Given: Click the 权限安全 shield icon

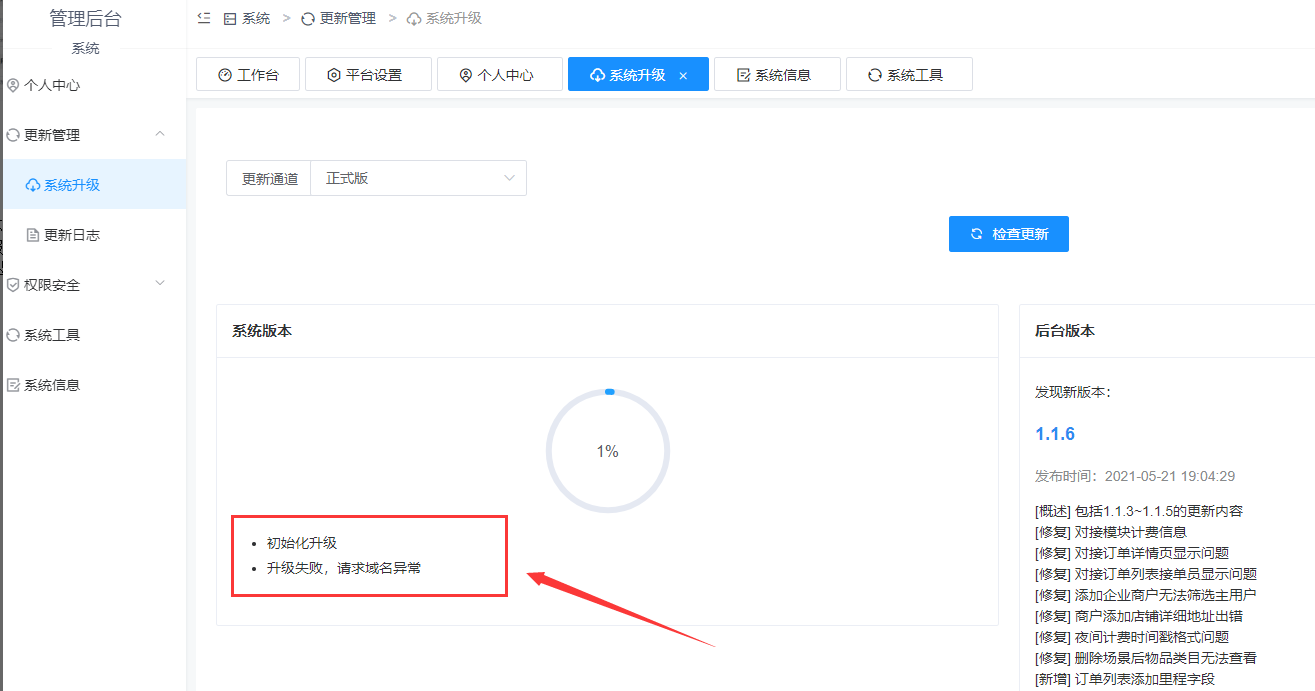Looking at the screenshot, I should click(13, 285).
